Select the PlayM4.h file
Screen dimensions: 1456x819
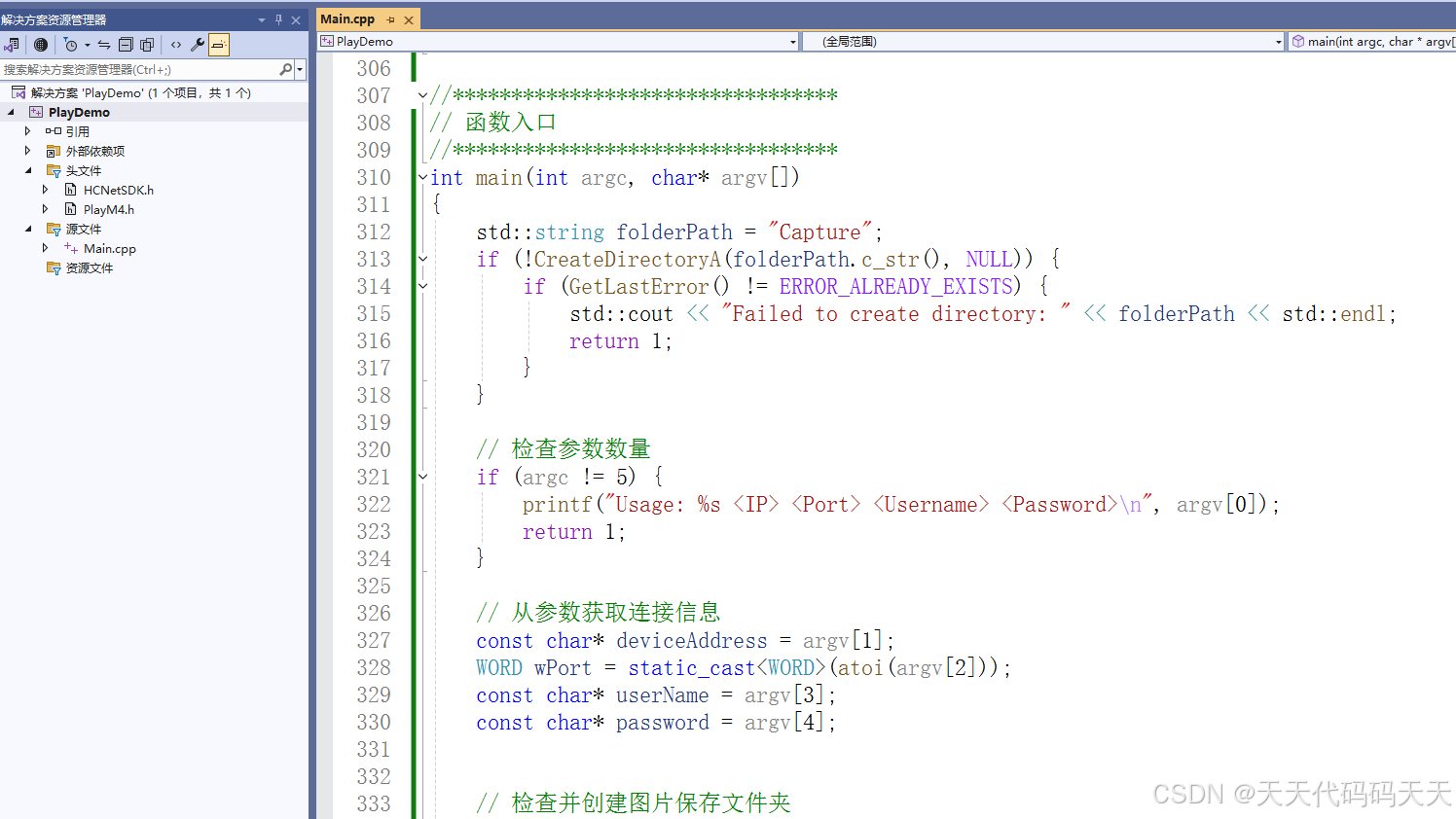(109, 209)
